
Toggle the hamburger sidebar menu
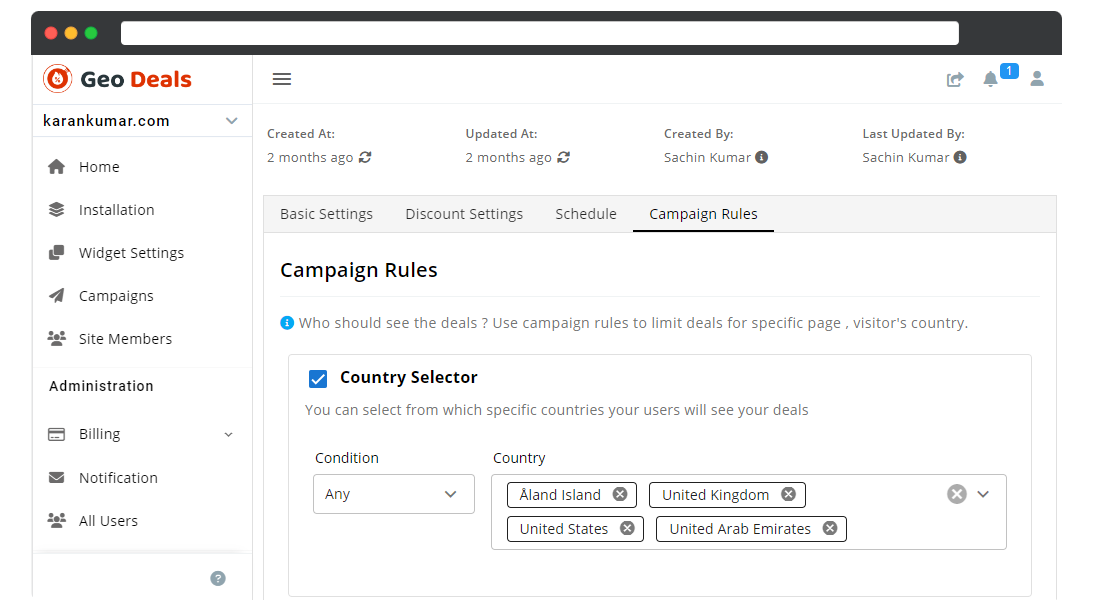282,79
